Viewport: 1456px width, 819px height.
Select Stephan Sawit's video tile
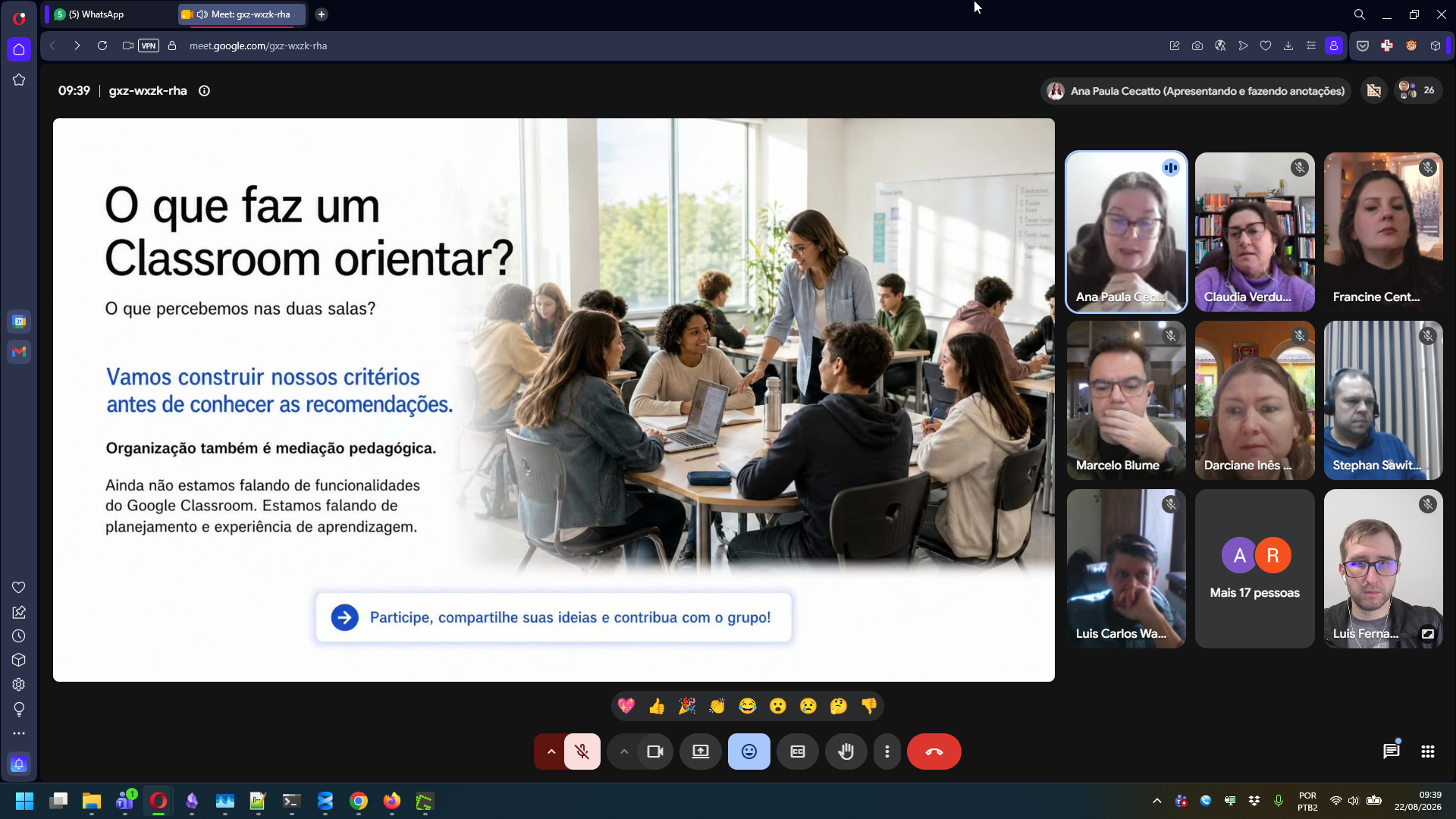(1383, 400)
